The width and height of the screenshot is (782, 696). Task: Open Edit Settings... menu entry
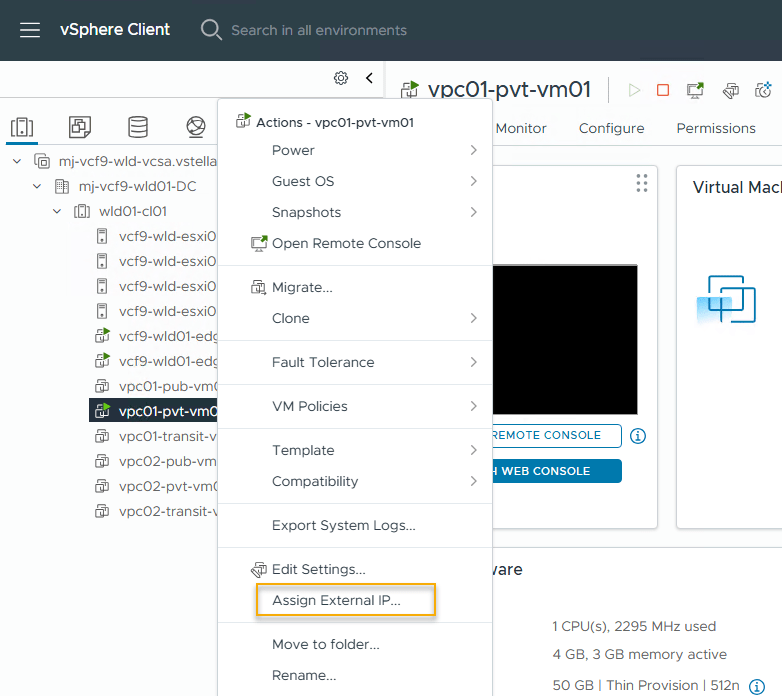tap(355, 569)
